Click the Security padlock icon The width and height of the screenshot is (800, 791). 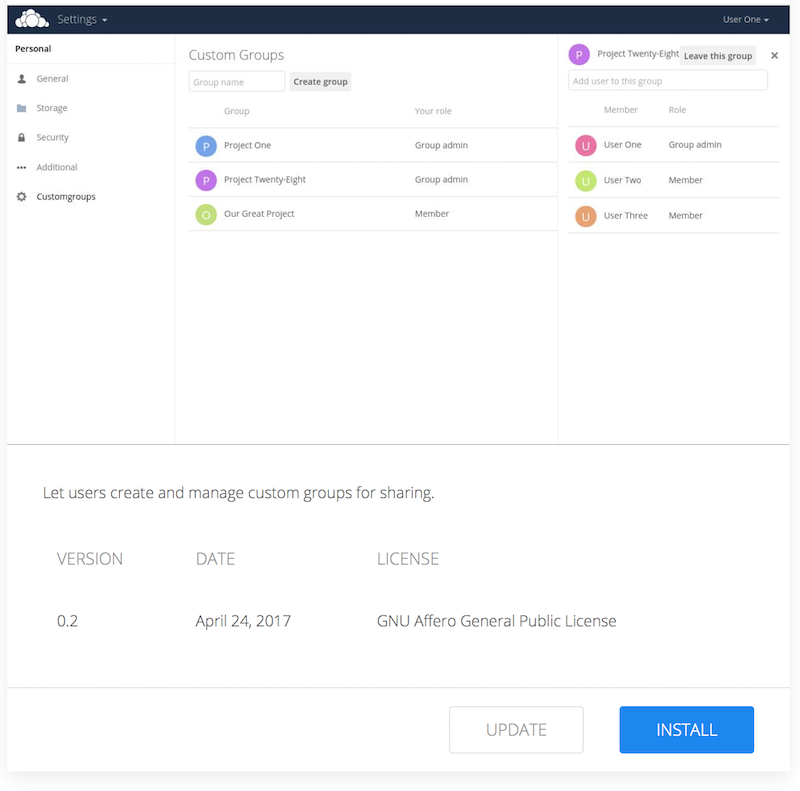click(23, 137)
